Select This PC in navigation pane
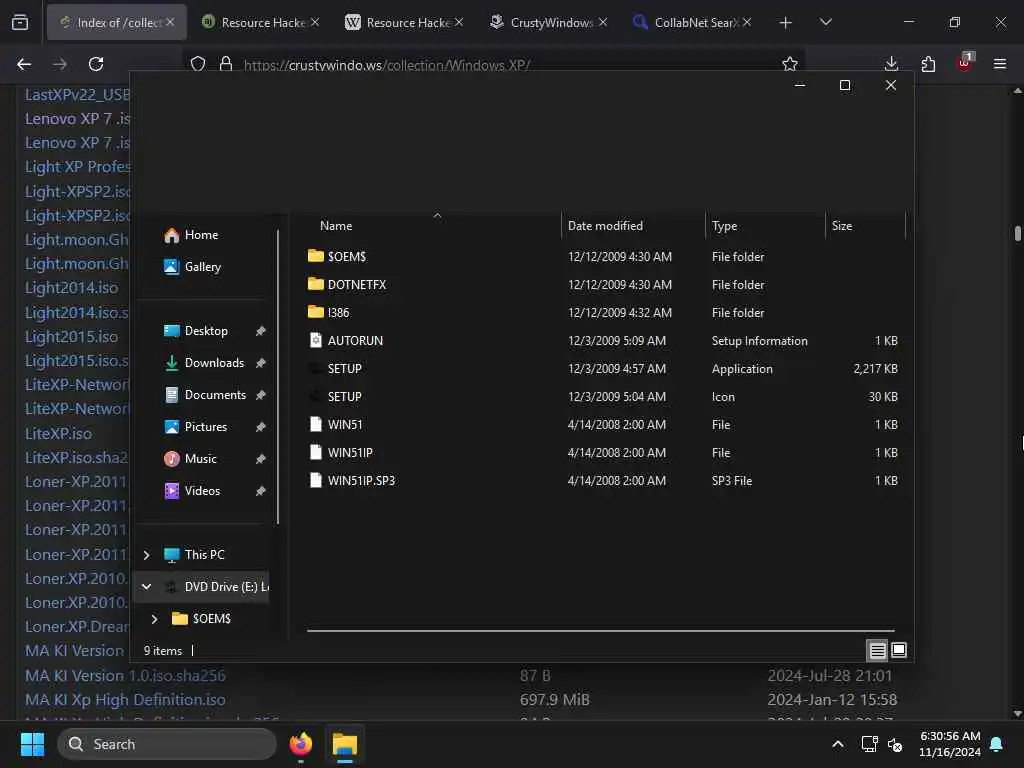 (x=195, y=555)
